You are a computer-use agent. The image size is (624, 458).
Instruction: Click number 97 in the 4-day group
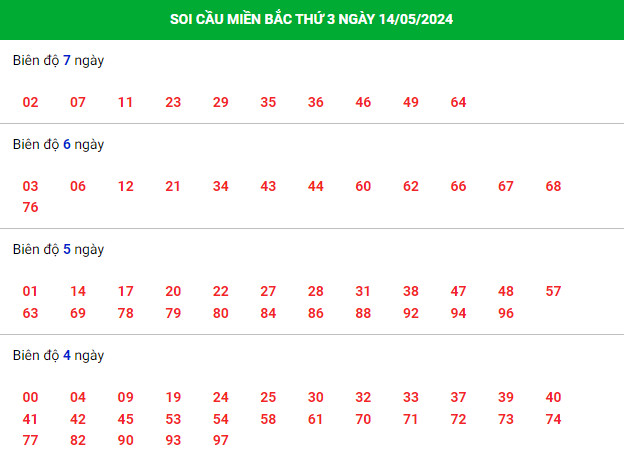pos(220,440)
